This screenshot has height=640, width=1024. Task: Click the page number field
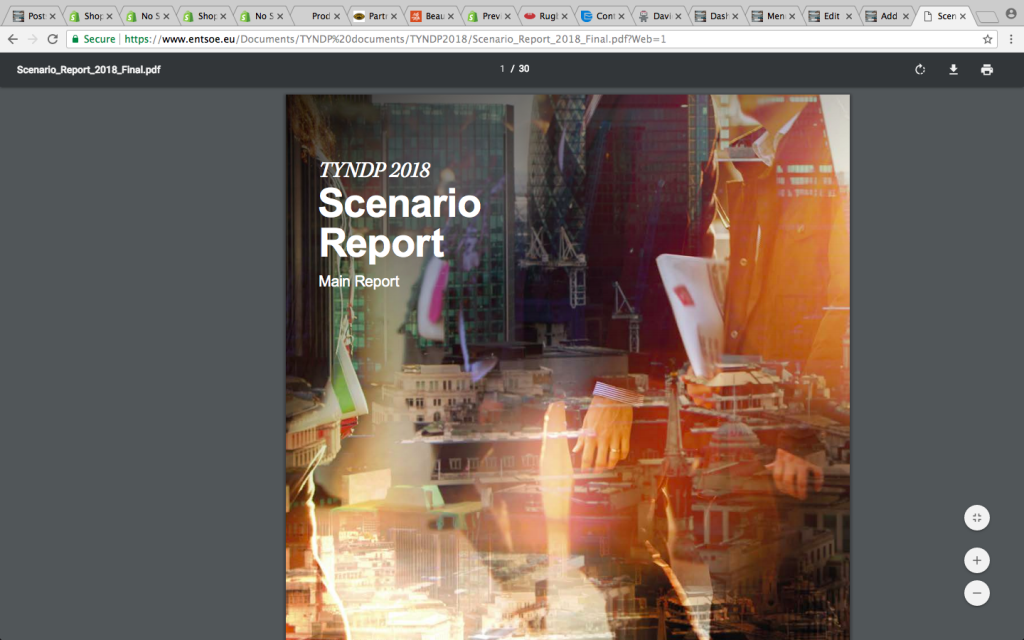click(x=503, y=69)
